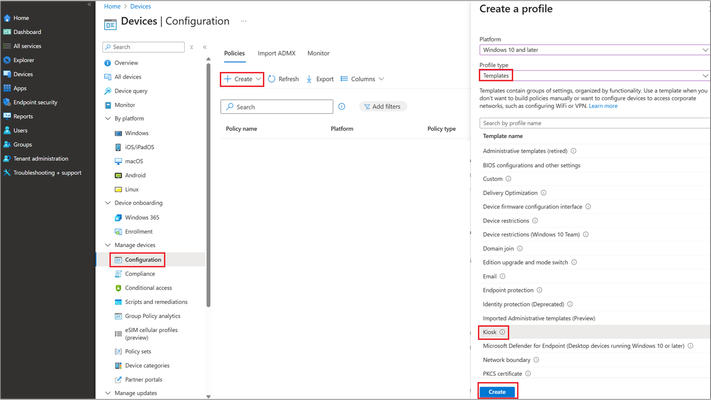Open Endpoint security in left navigation
The height and width of the screenshot is (400, 711).
coord(35,102)
